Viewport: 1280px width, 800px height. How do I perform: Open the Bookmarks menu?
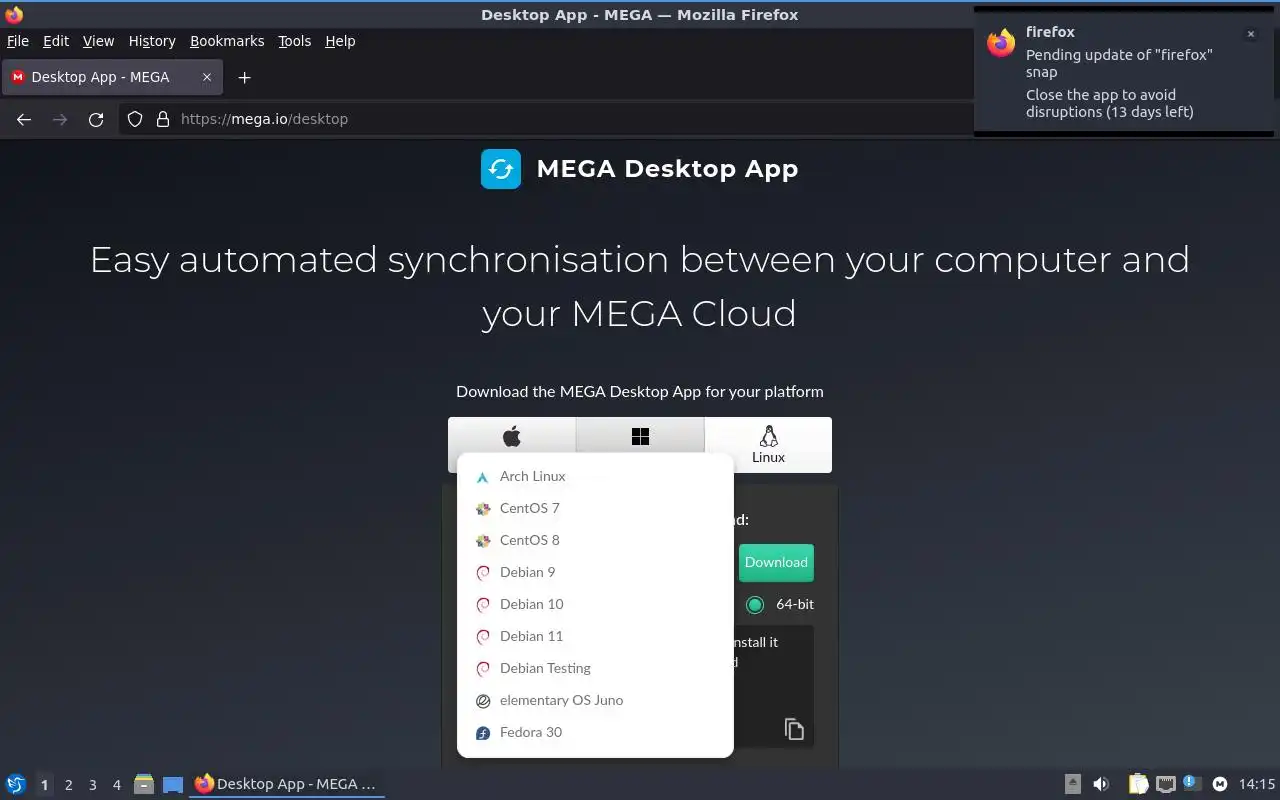point(227,41)
